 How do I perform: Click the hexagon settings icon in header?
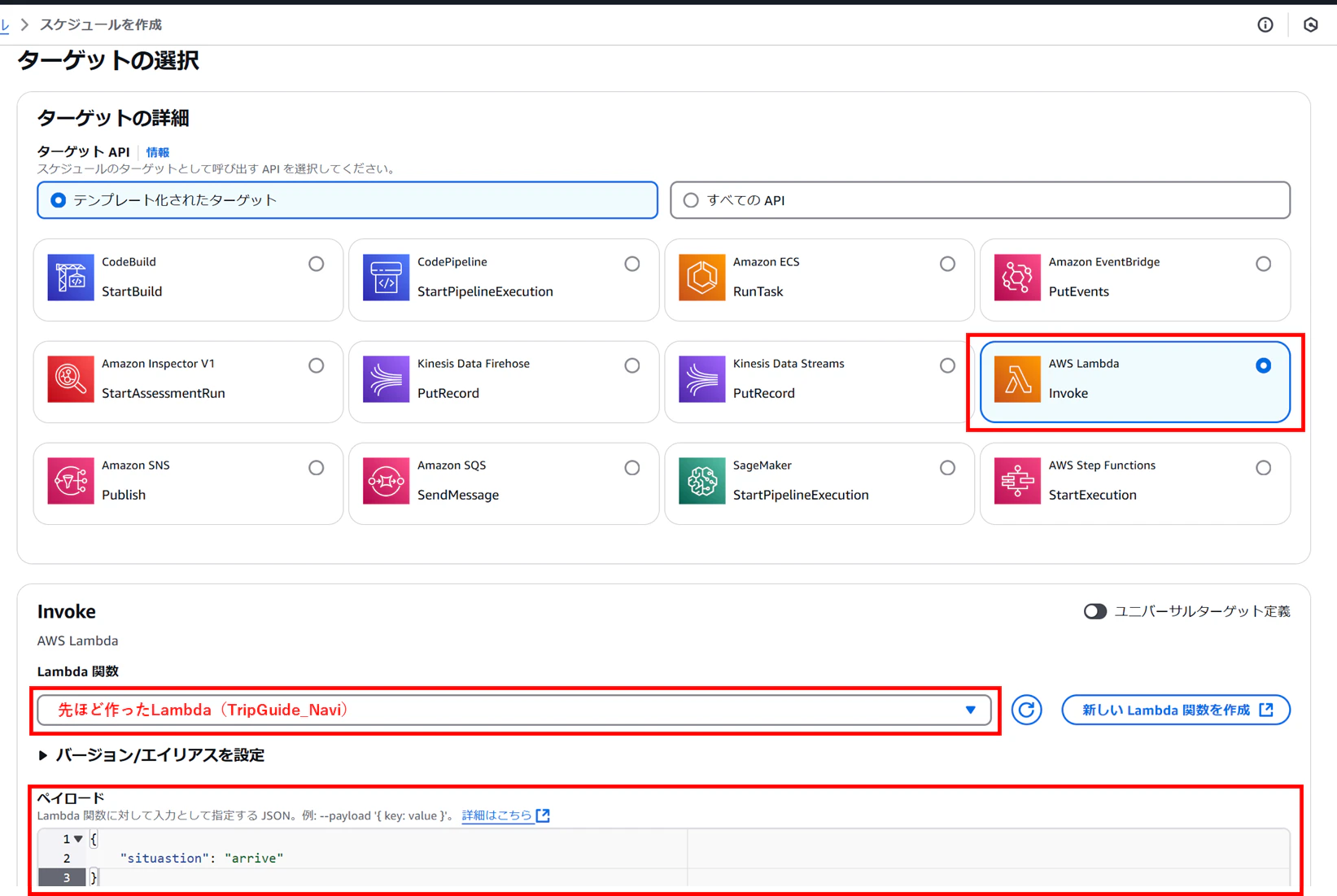[x=1310, y=24]
